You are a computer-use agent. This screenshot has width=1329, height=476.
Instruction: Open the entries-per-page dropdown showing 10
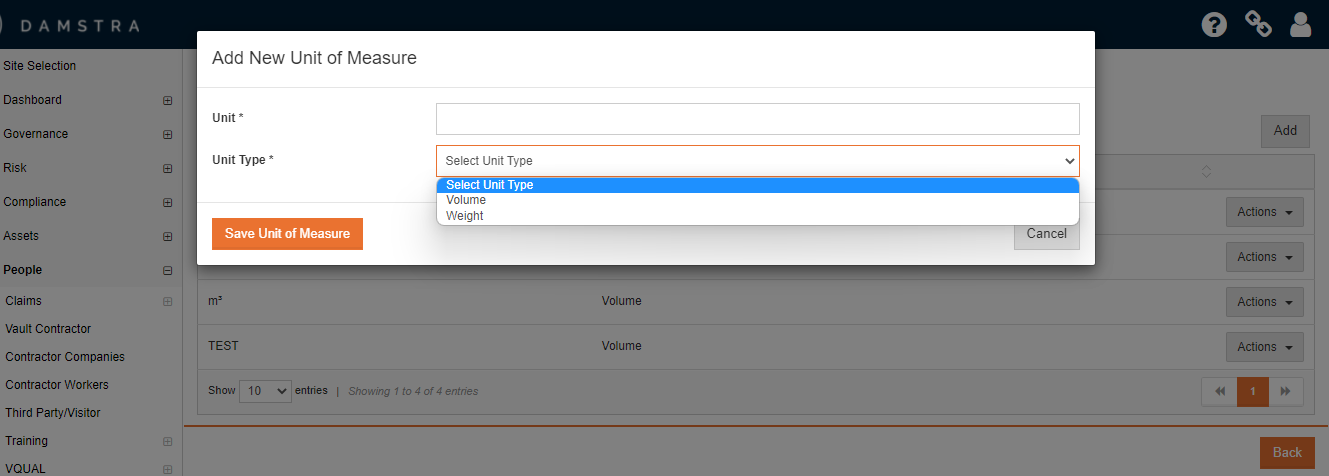point(265,391)
